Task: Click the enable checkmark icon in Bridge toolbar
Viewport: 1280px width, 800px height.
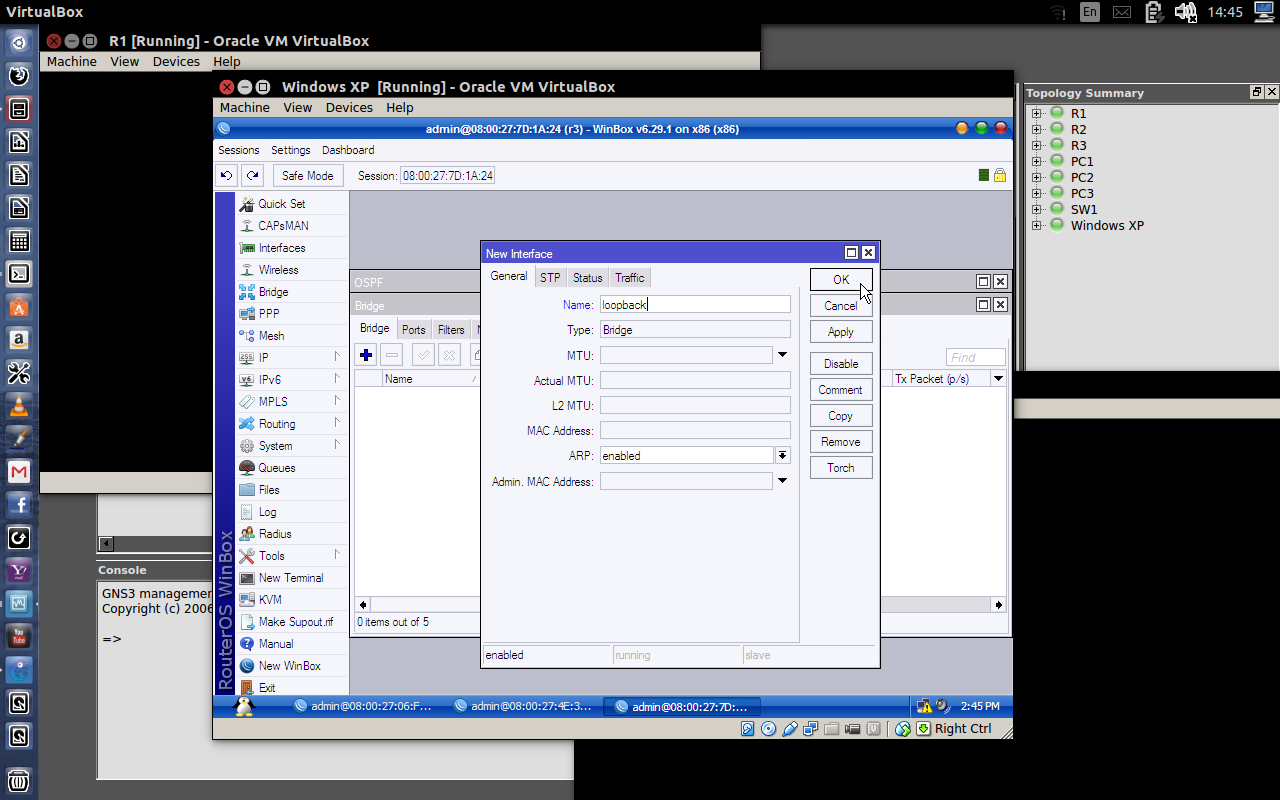Action: click(x=424, y=355)
